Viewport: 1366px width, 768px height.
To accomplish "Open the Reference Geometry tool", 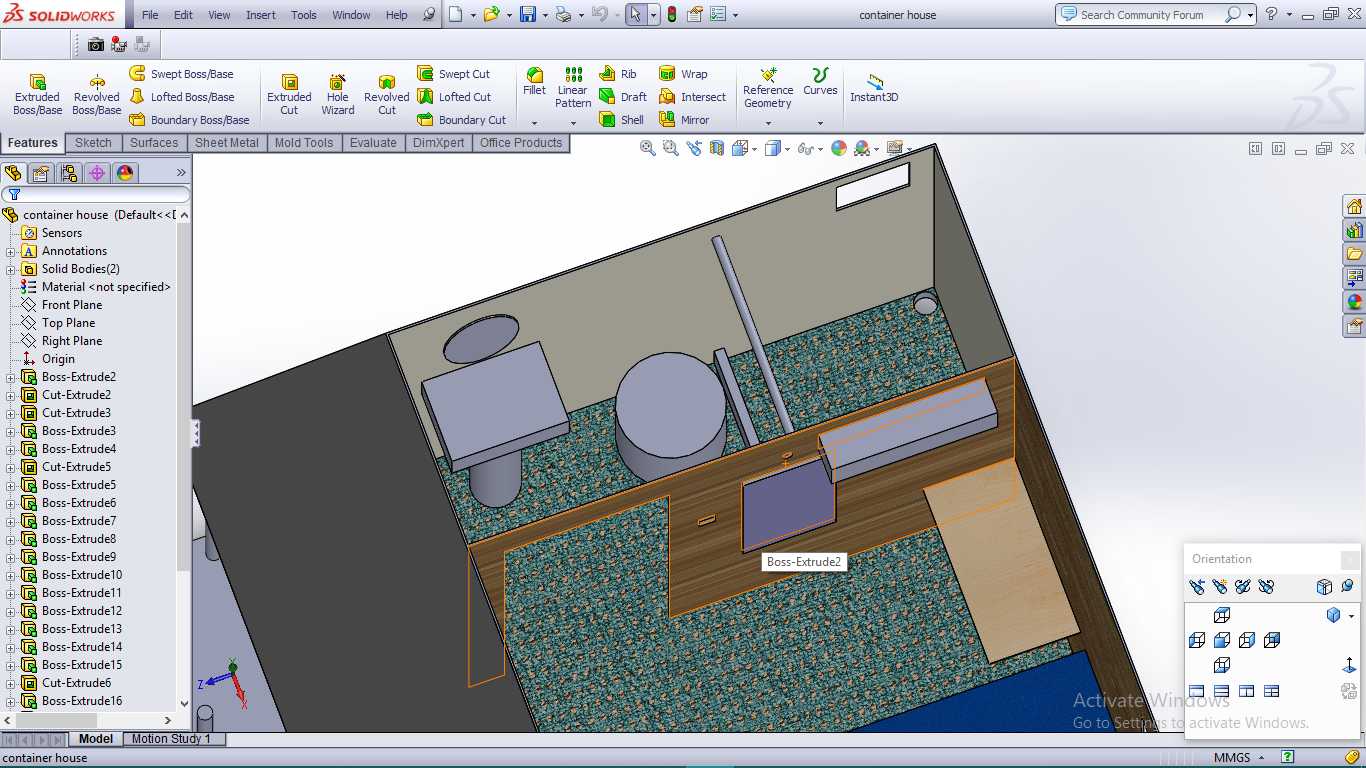I will (768, 88).
